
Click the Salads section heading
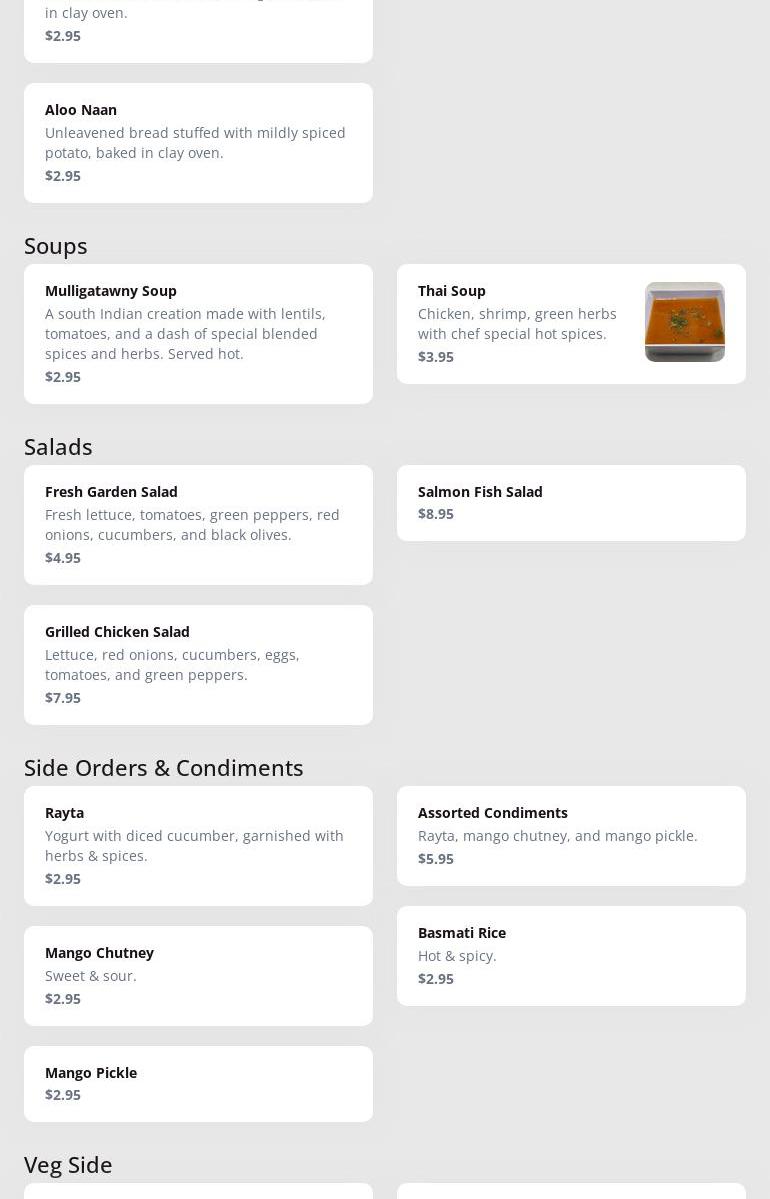58,447
